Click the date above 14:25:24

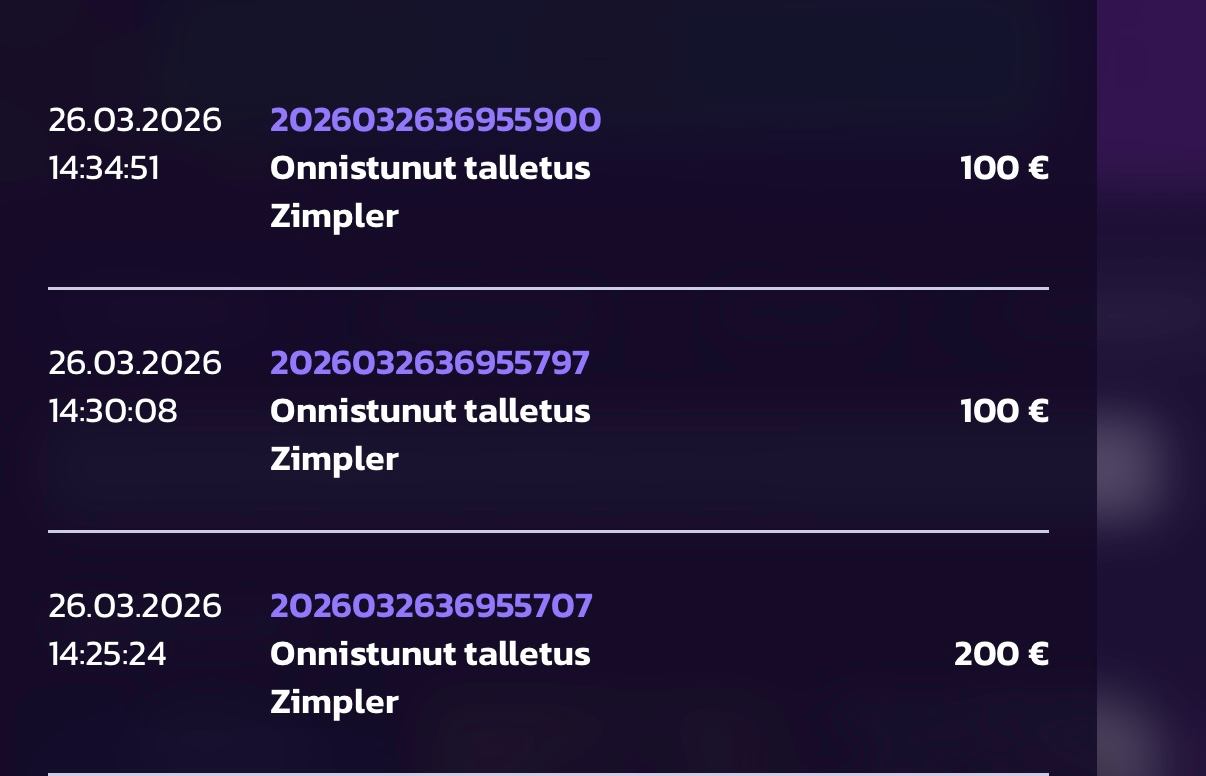(135, 606)
